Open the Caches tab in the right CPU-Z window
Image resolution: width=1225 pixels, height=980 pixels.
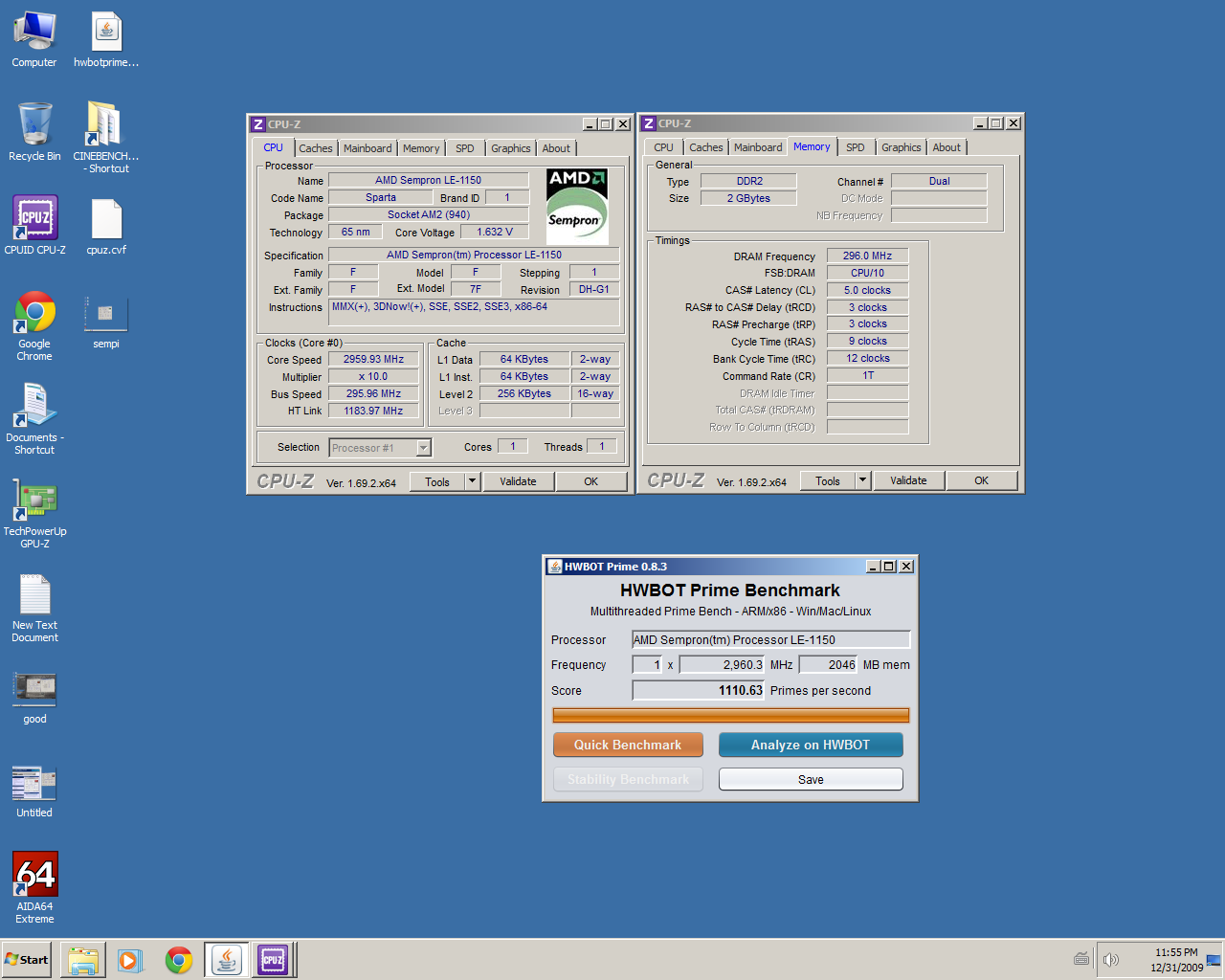(705, 147)
